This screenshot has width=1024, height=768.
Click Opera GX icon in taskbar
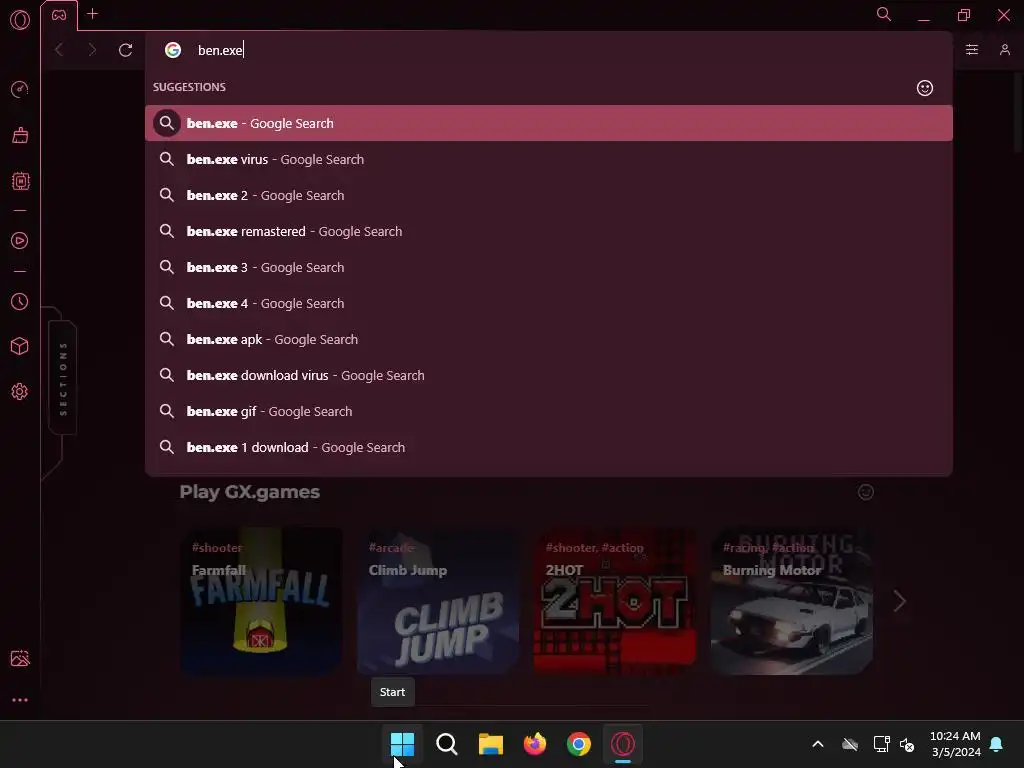[623, 744]
